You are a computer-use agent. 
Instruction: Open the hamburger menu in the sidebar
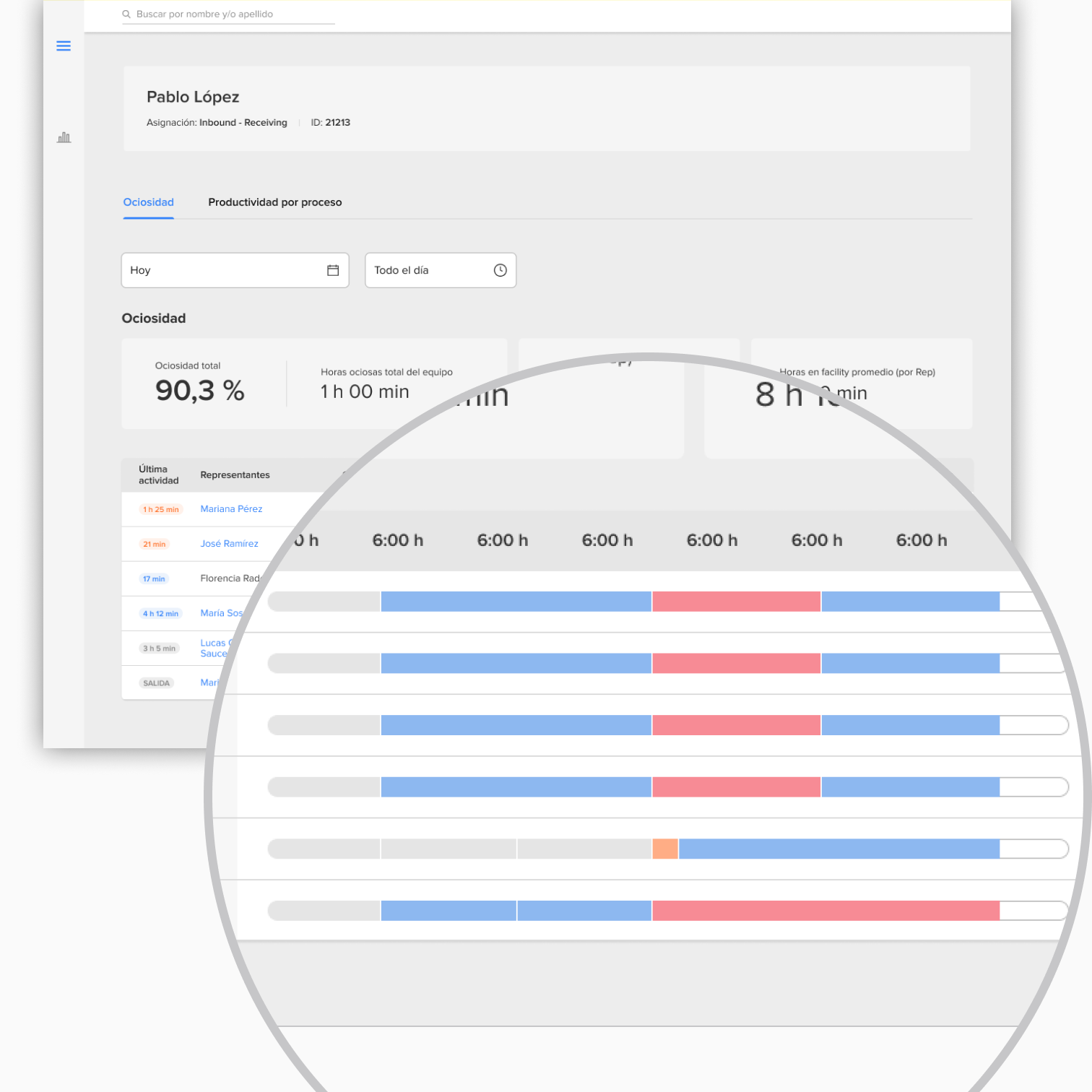[x=64, y=46]
